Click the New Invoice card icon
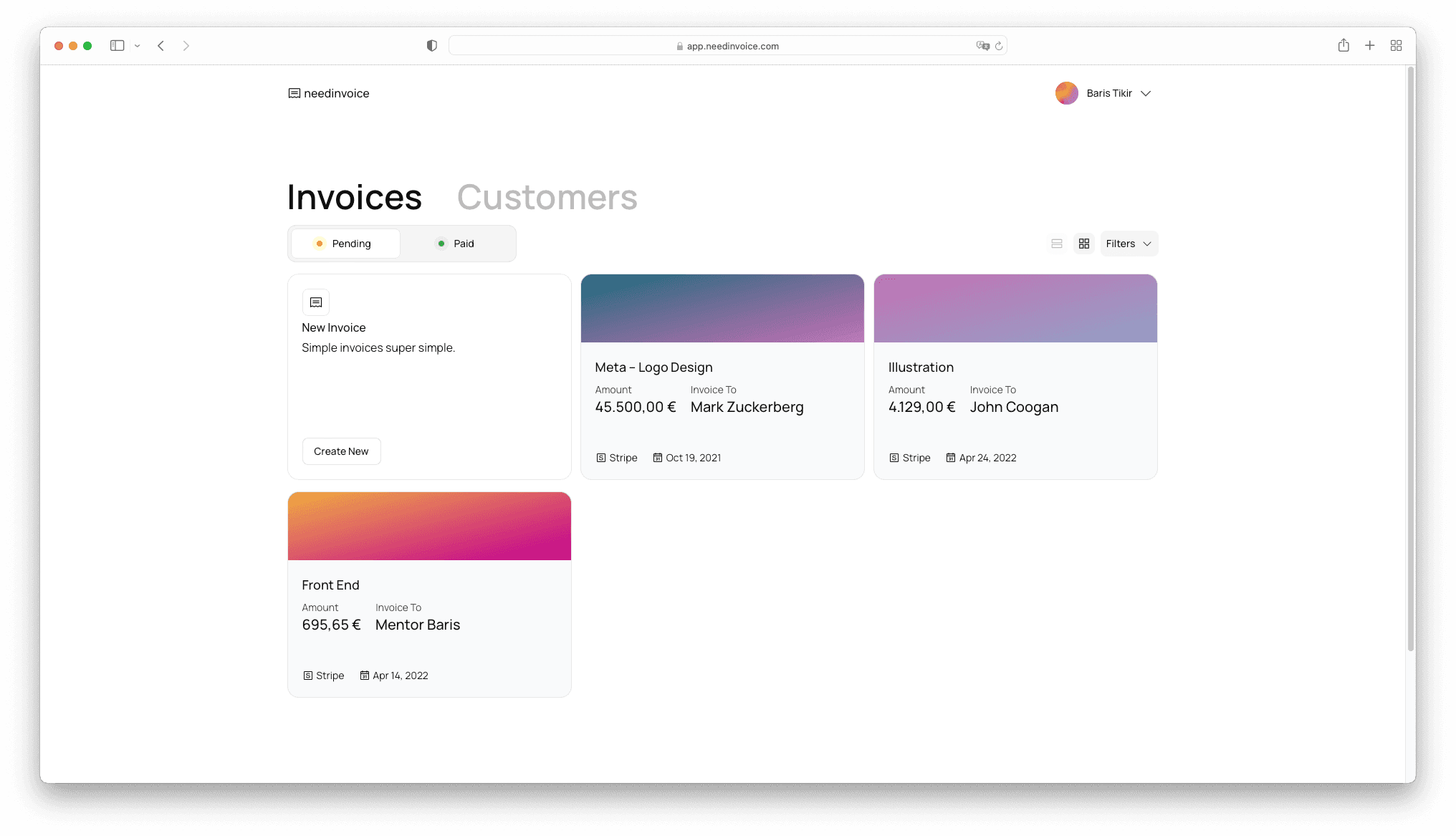1456x836 pixels. [x=316, y=302]
